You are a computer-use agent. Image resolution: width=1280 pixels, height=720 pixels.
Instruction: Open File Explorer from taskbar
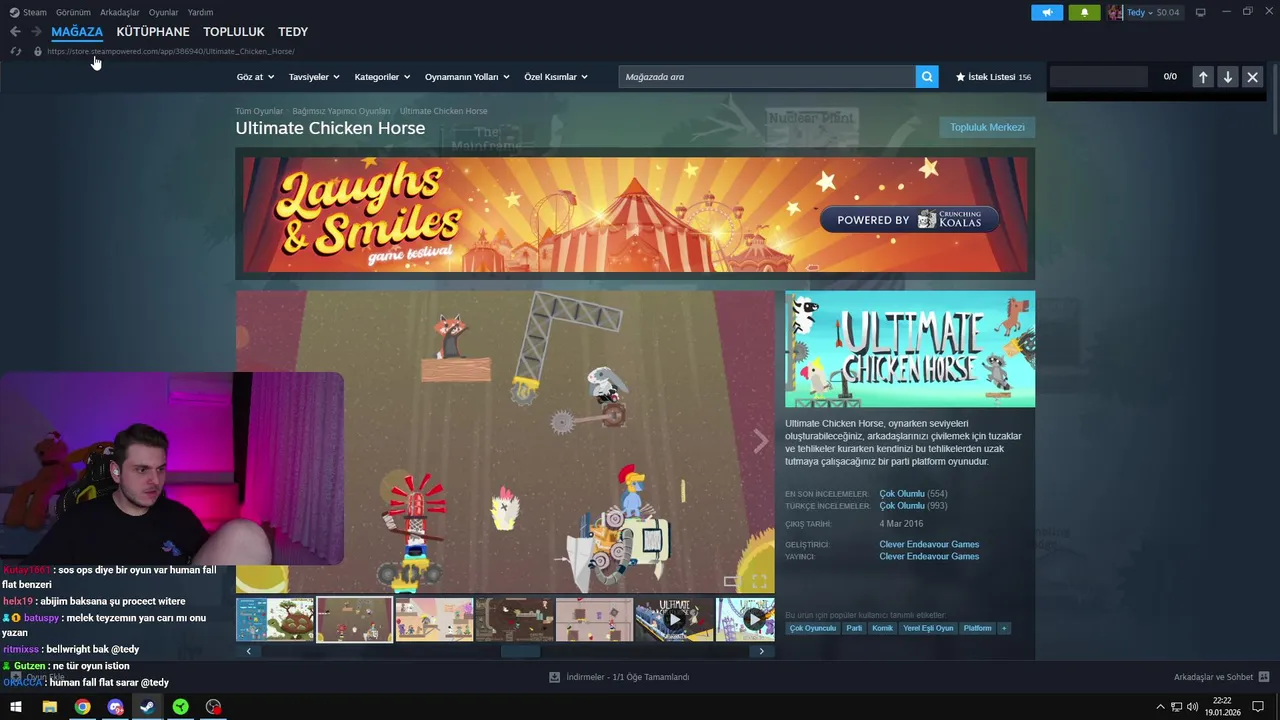[x=49, y=707]
